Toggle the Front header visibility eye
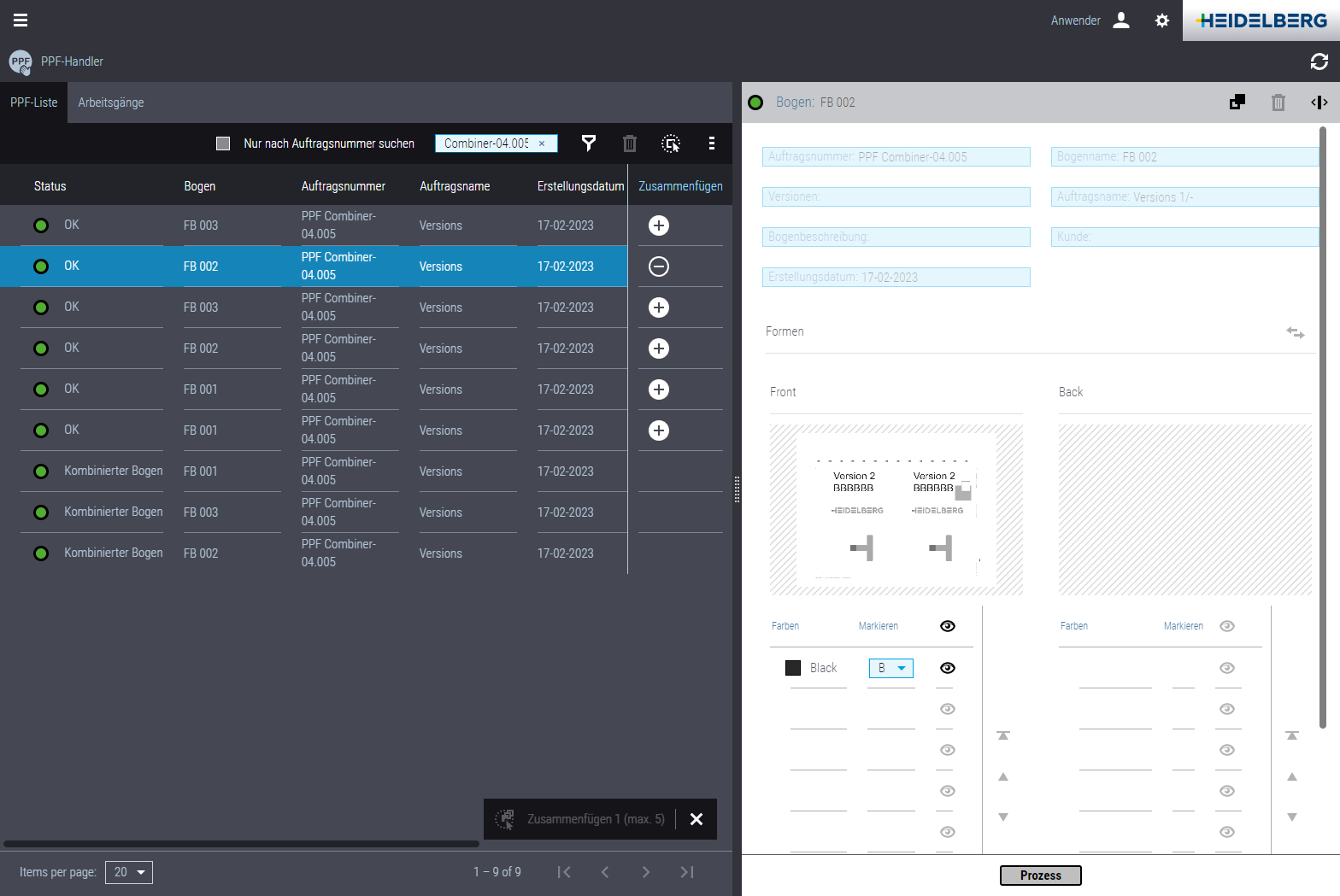The image size is (1340, 896). pos(947,626)
